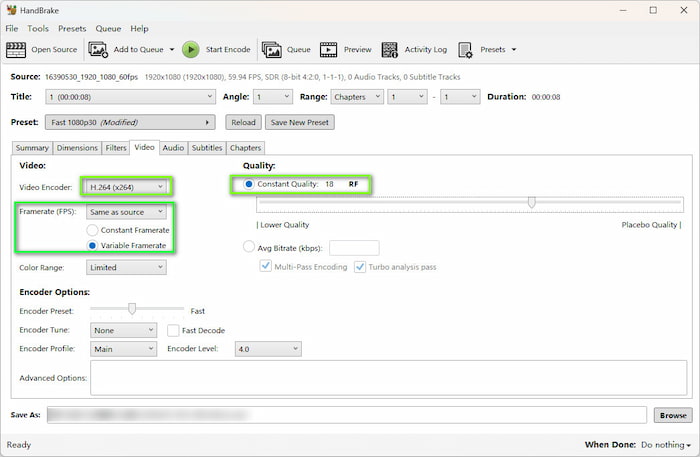Image resolution: width=700 pixels, height=457 pixels.
Task: Open the Encoder Profile Main dropdown
Action: (x=124, y=349)
